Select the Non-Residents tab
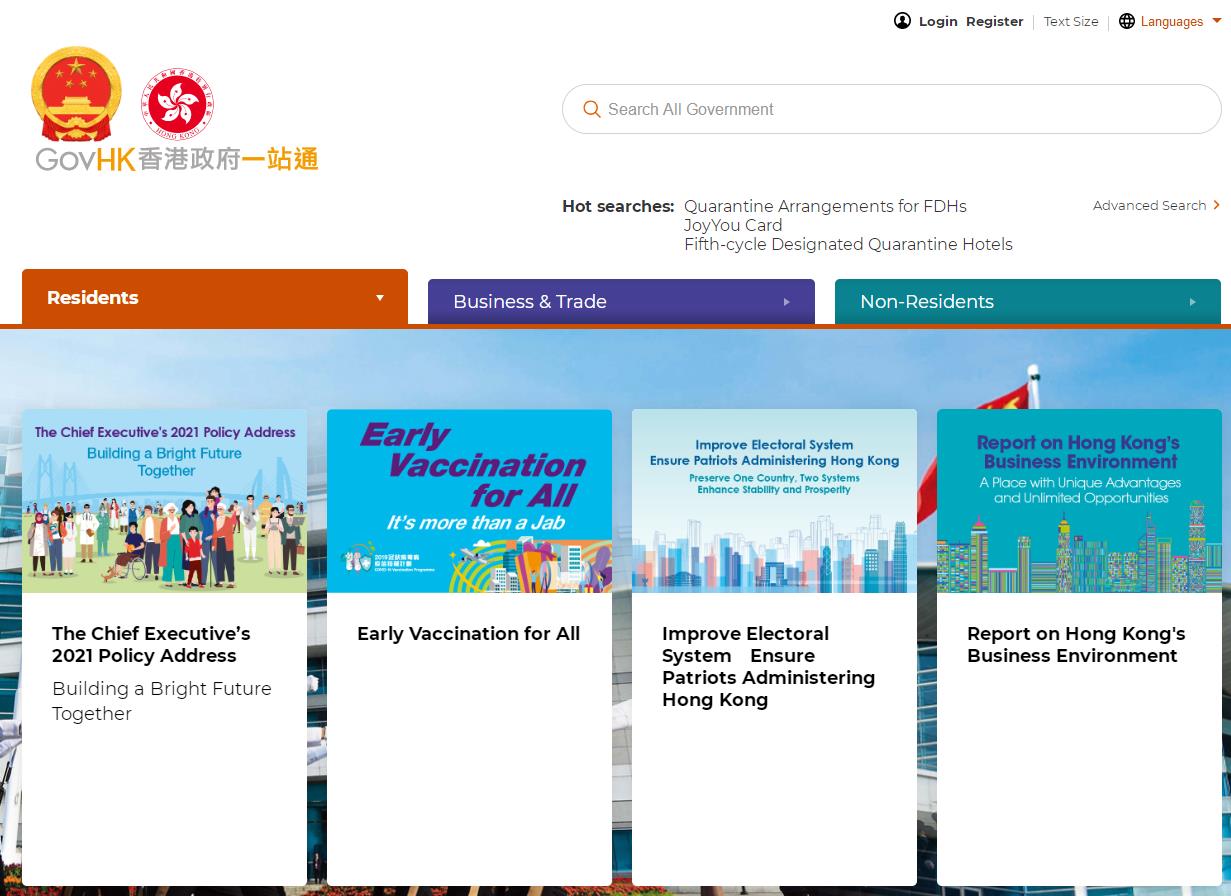Screen dimensions: 1231x896 click(927, 302)
